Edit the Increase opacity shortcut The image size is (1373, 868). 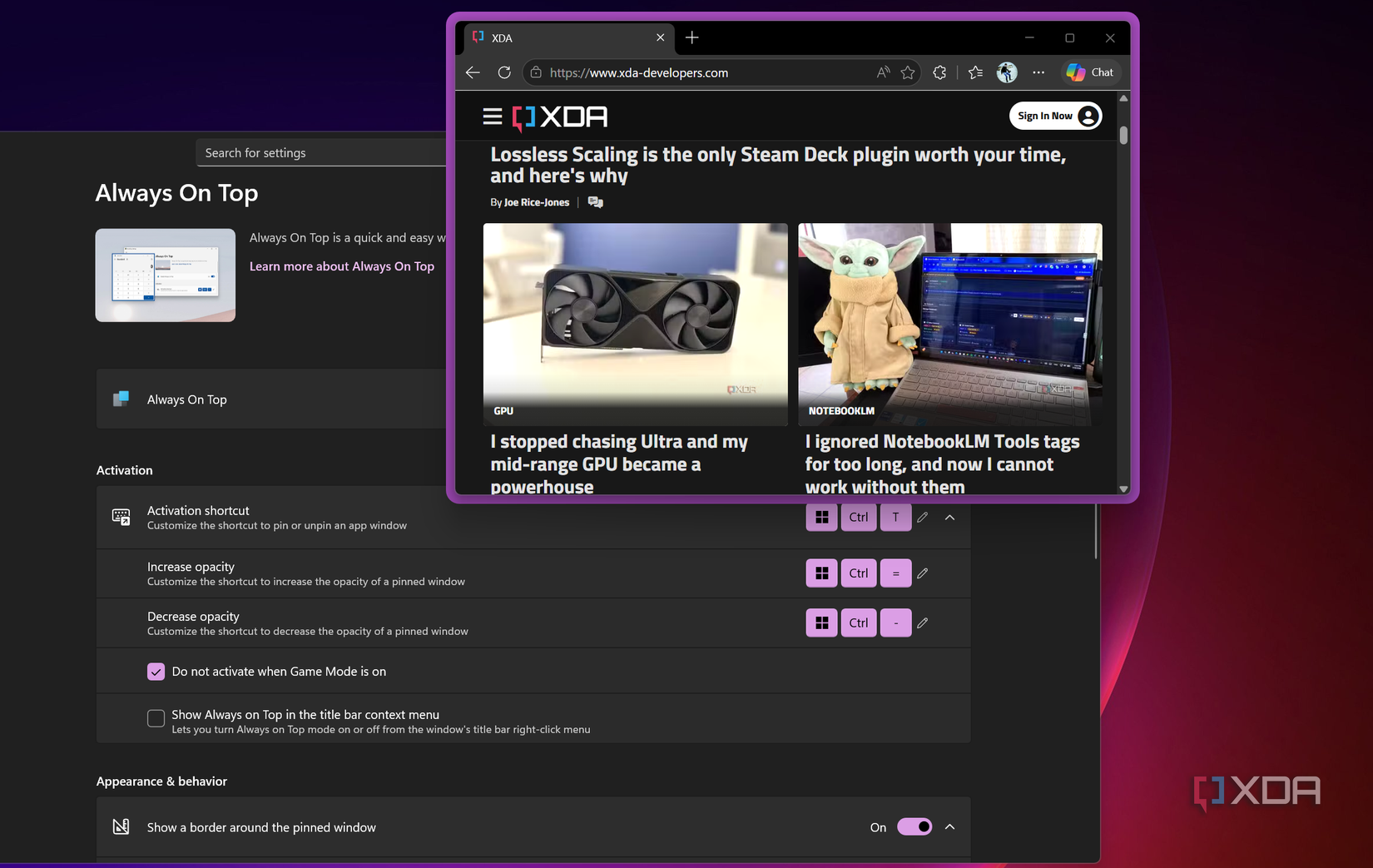coord(922,573)
